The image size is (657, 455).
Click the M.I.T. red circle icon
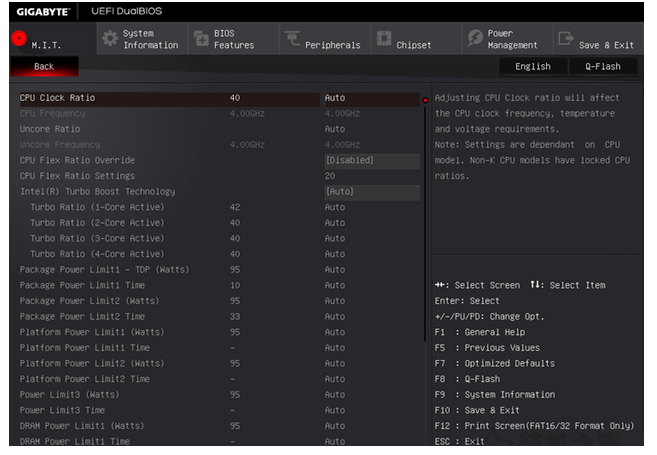19,38
